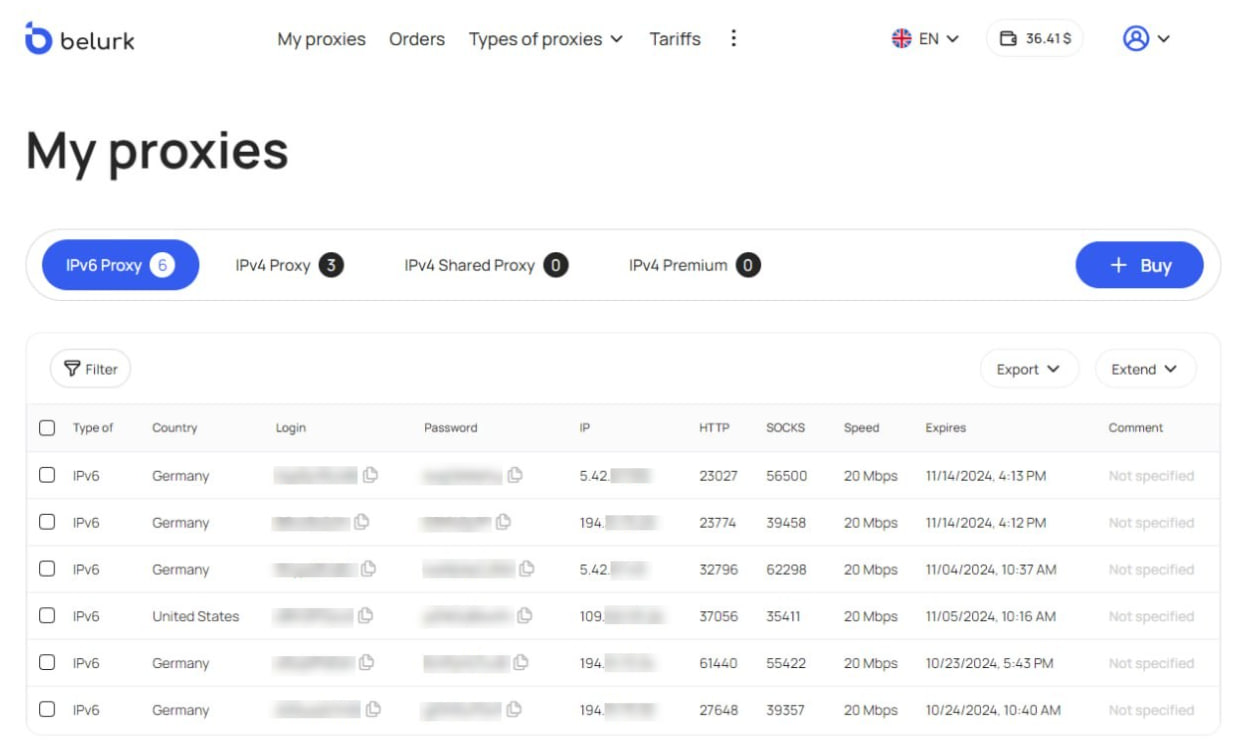Click the belurk logo icon
The image size is (1254, 749).
[38, 39]
